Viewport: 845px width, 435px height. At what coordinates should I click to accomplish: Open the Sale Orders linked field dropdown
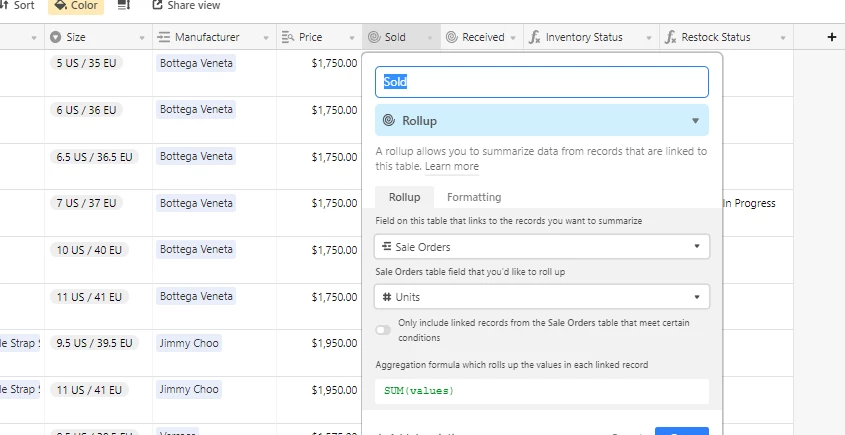[x=542, y=246]
